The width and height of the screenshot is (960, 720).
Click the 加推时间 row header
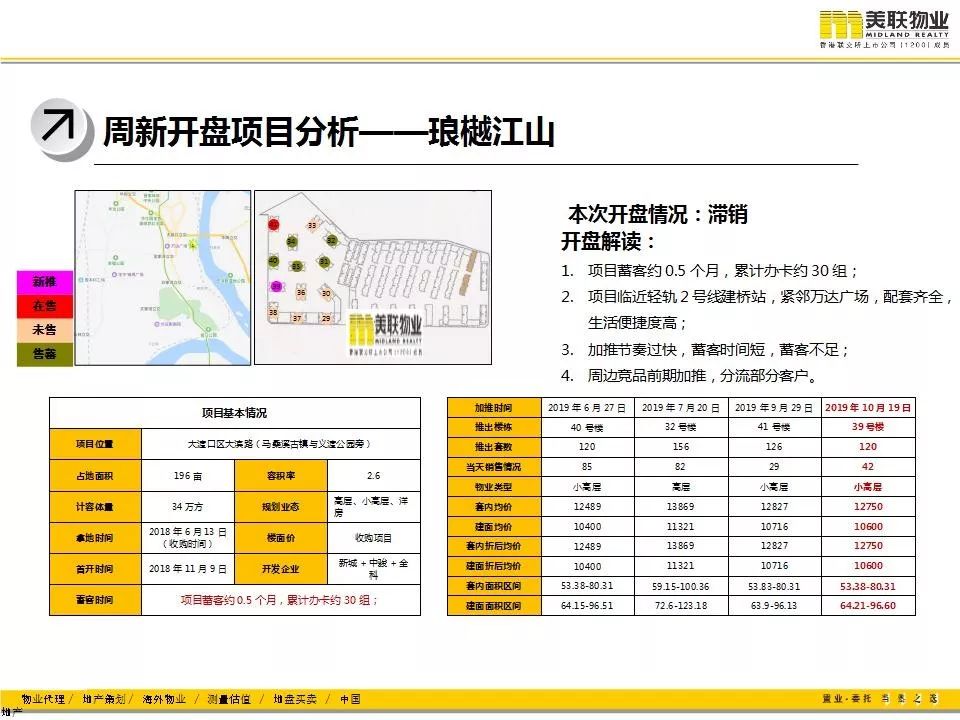point(494,407)
